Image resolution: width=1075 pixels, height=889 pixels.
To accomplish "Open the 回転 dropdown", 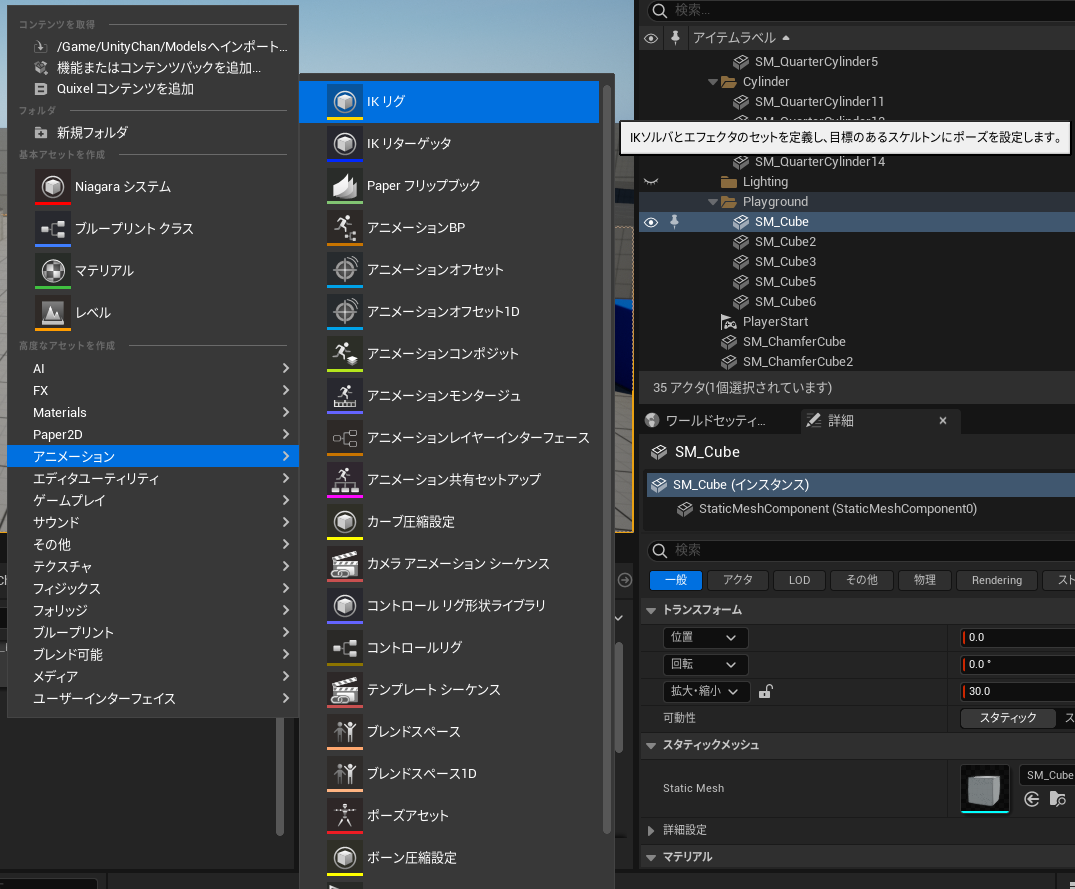I will click(x=705, y=664).
